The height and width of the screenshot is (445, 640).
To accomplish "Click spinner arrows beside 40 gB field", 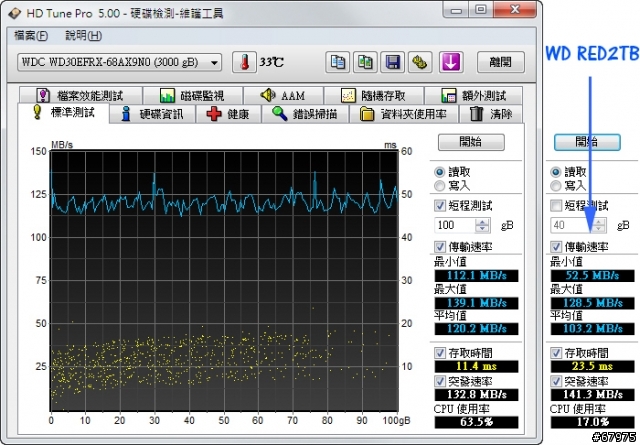I will [x=598, y=225].
